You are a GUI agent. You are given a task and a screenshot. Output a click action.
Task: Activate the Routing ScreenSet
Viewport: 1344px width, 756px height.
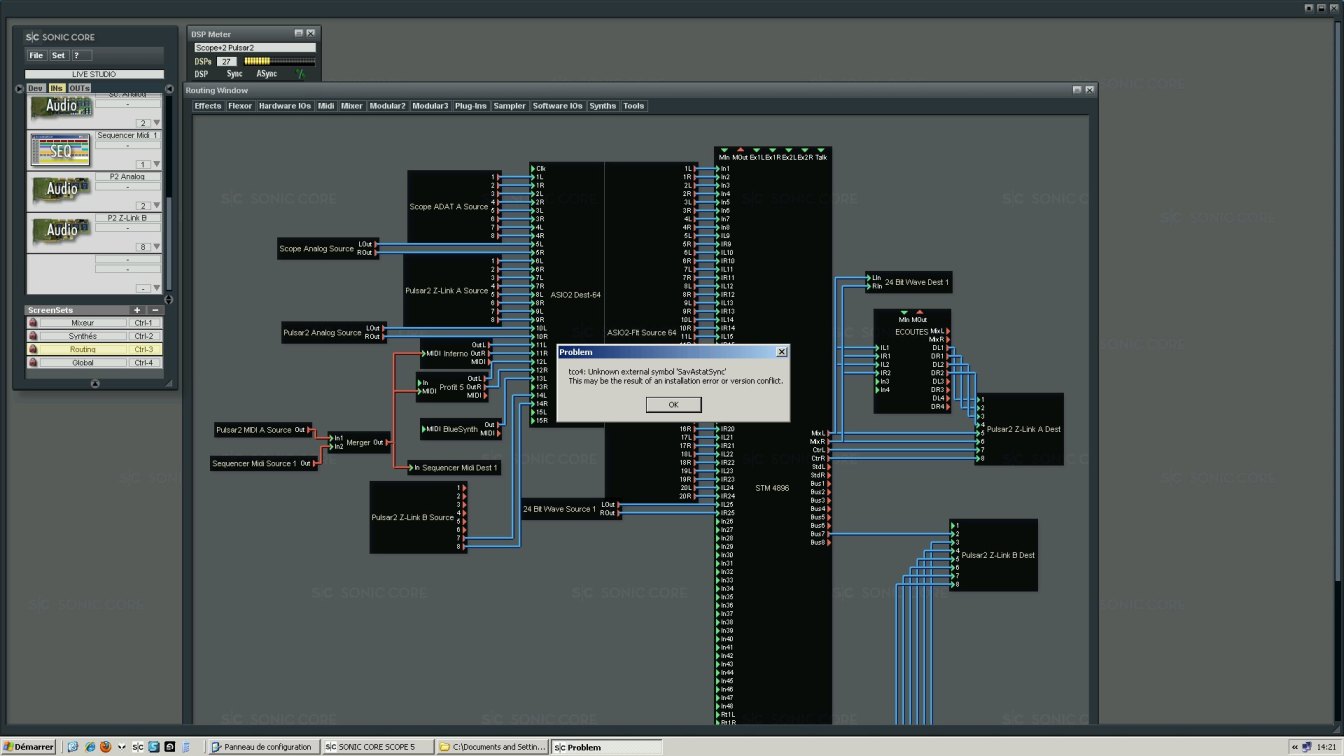pyautogui.click(x=83, y=349)
